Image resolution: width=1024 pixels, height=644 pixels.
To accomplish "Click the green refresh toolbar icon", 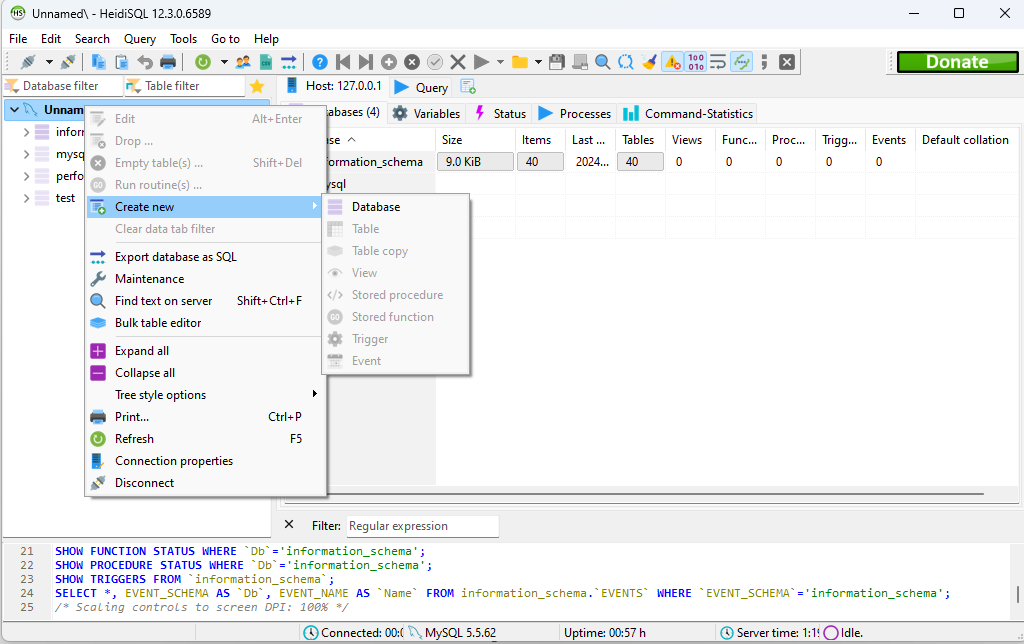I will (203, 62).
